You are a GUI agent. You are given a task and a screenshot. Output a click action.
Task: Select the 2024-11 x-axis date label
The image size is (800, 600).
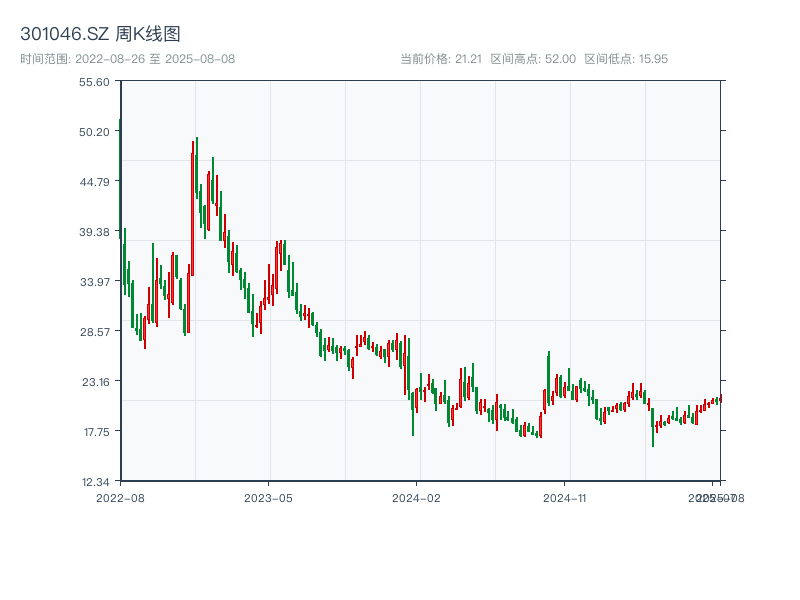(x=566, y=497)
